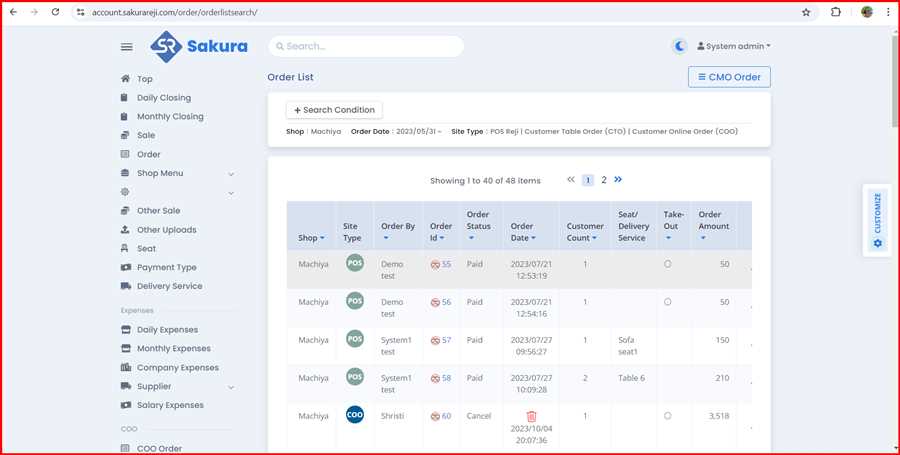Select the Take-Out circle for order 56

pos(667,302)
